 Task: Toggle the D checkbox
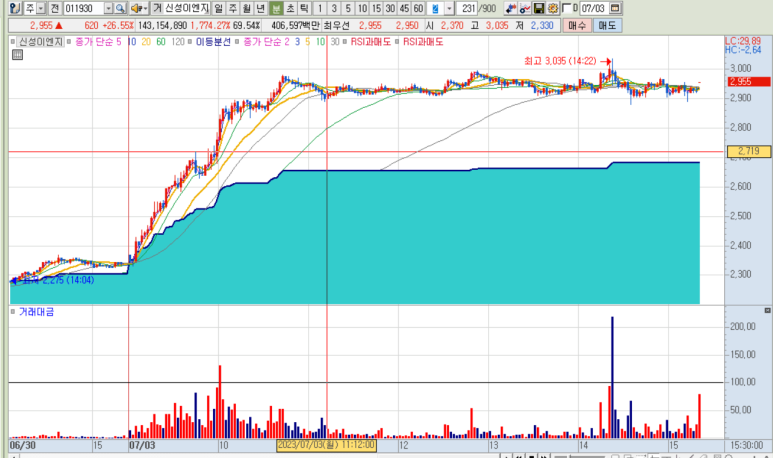(566, 8)
